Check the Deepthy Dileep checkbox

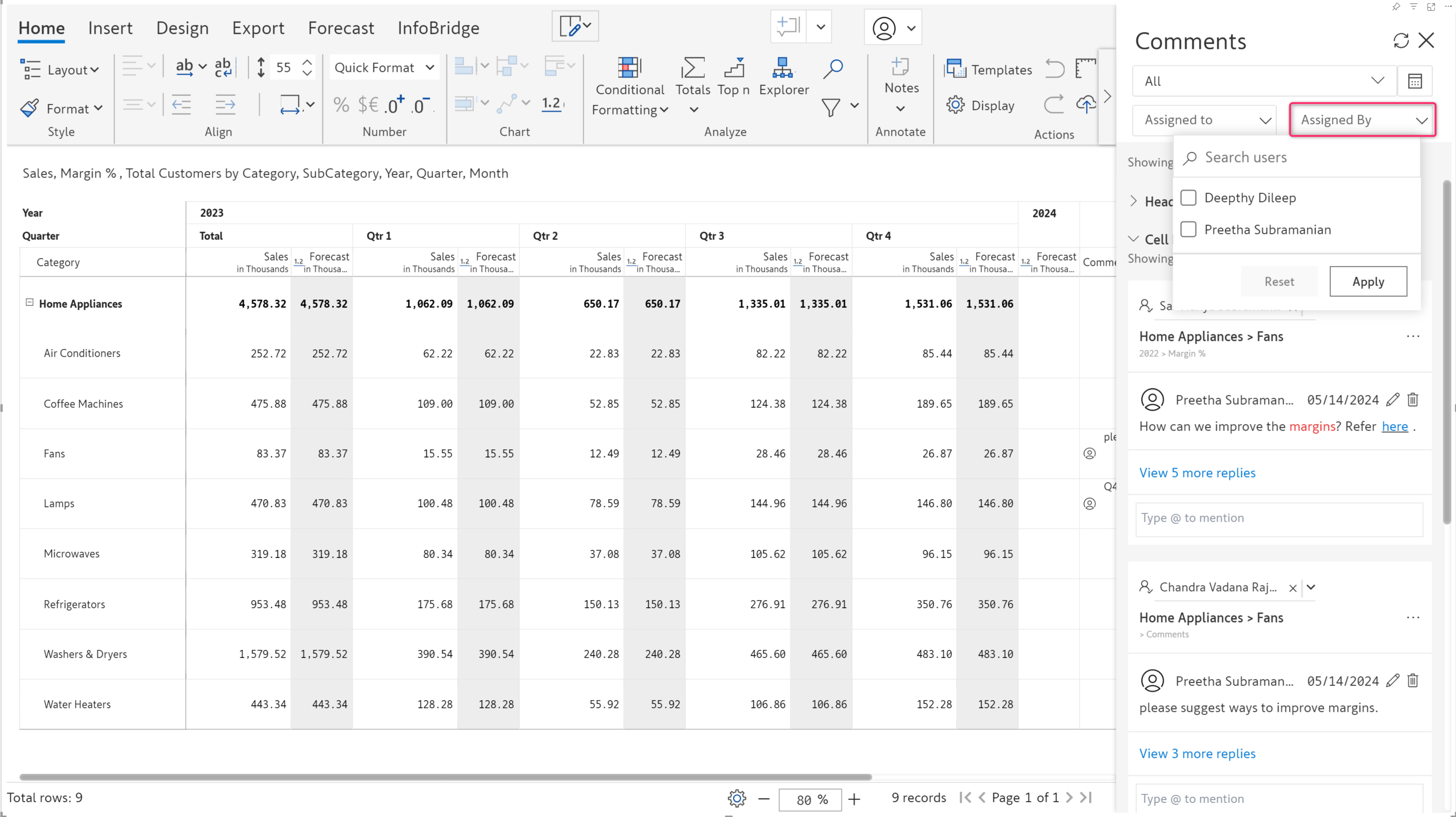[1188, 198]
